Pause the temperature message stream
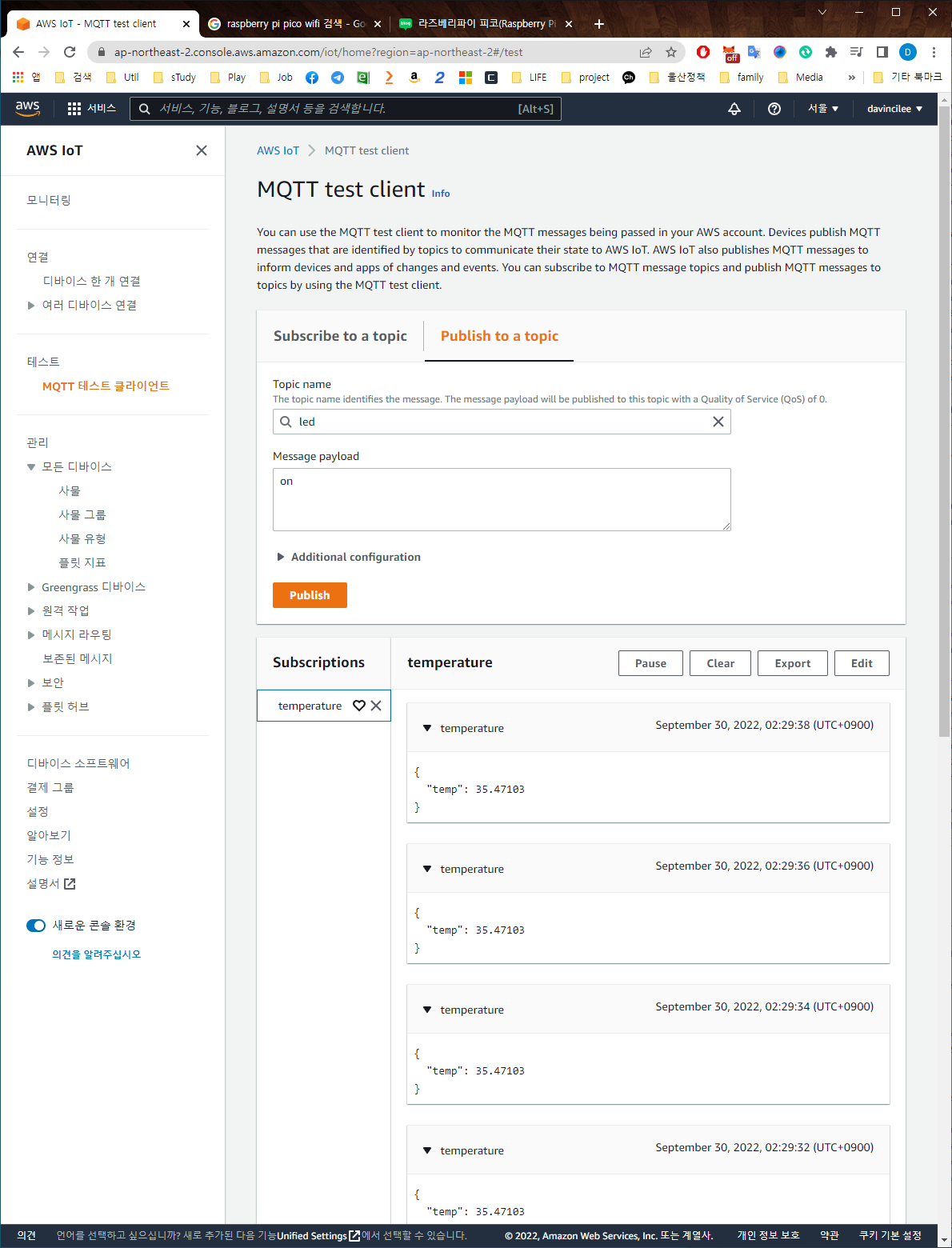Viewport: 952px width, 1248px height. pos(650,663)
